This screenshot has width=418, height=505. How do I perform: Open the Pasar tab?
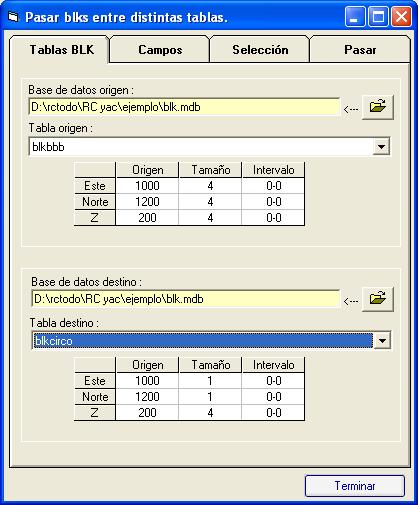pyautogui.click(x=360, y=50)
